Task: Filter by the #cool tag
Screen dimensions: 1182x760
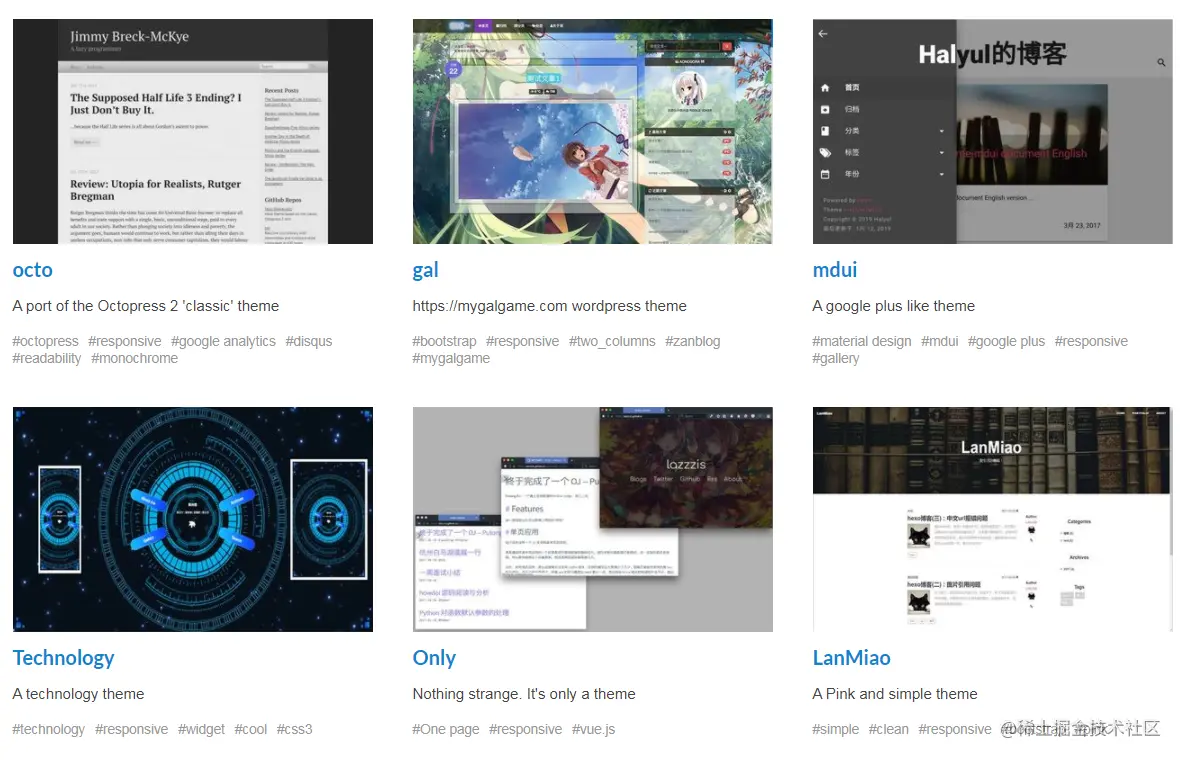Action: pyautogui.click(x=250, y=730)
